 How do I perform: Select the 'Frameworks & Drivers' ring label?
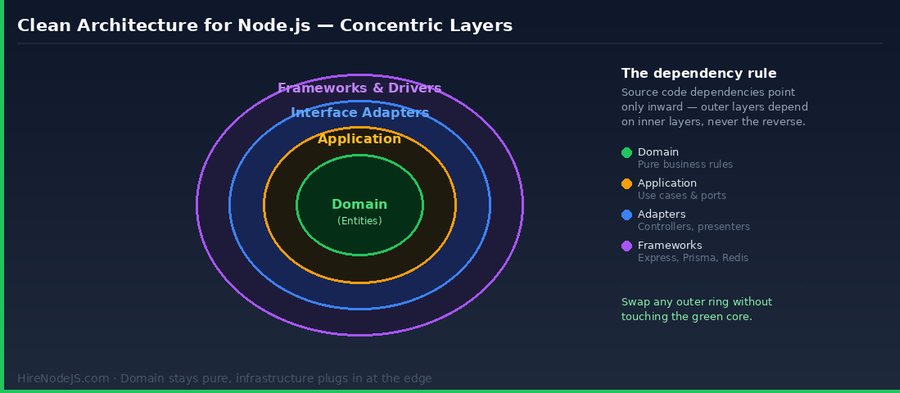[359, 88]
